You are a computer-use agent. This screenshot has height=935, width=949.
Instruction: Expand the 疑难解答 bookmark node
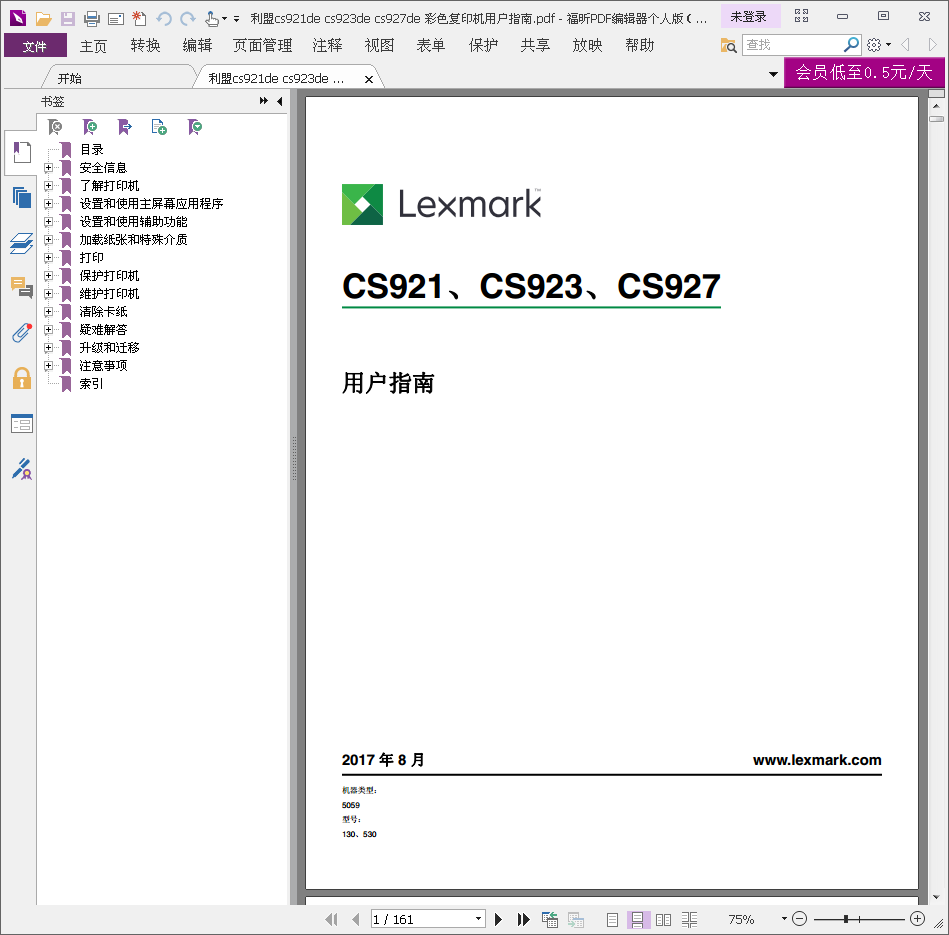click(48, 330)
